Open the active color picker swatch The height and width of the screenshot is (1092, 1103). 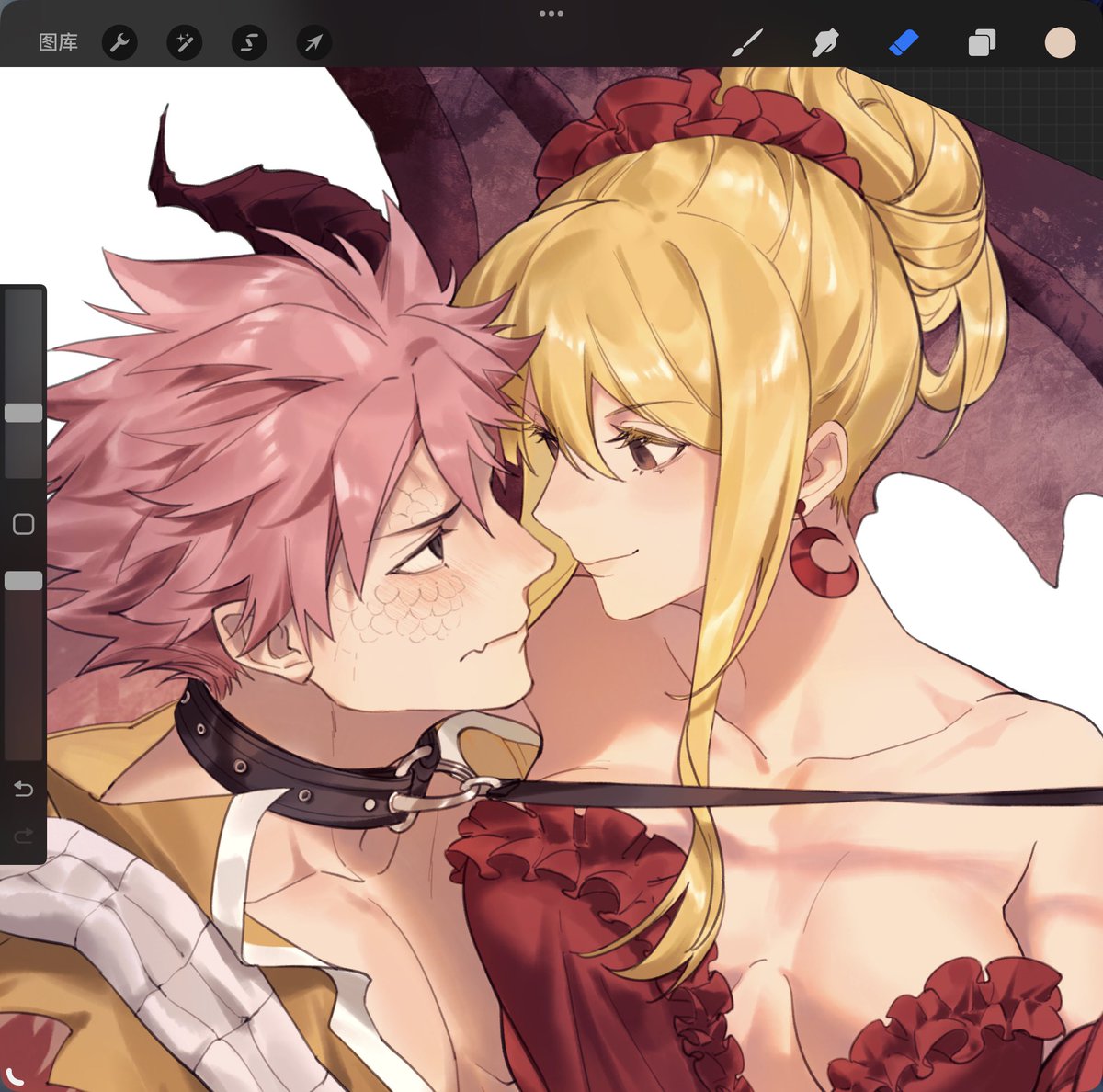1060,42
